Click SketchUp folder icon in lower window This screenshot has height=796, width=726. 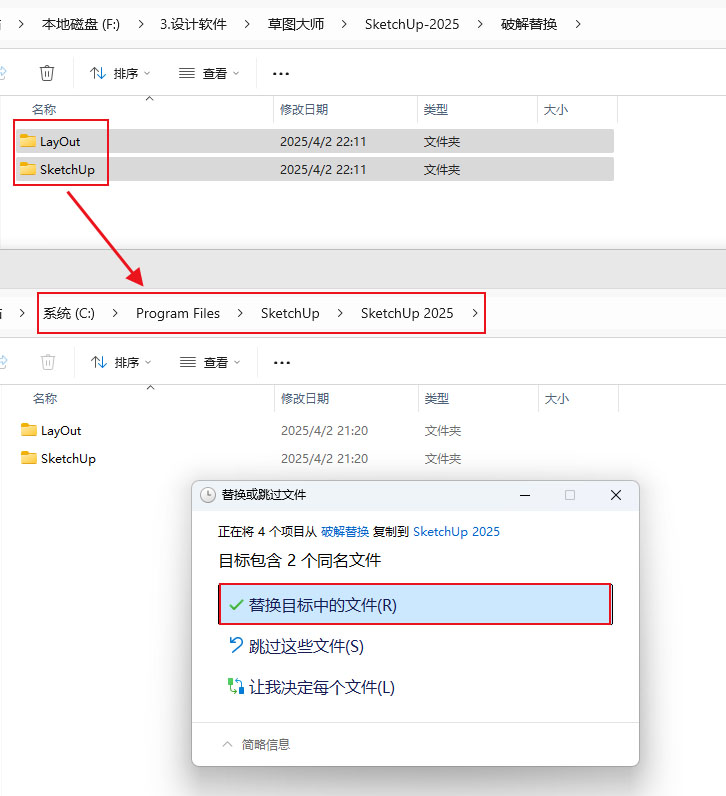[x=29, y=458]
